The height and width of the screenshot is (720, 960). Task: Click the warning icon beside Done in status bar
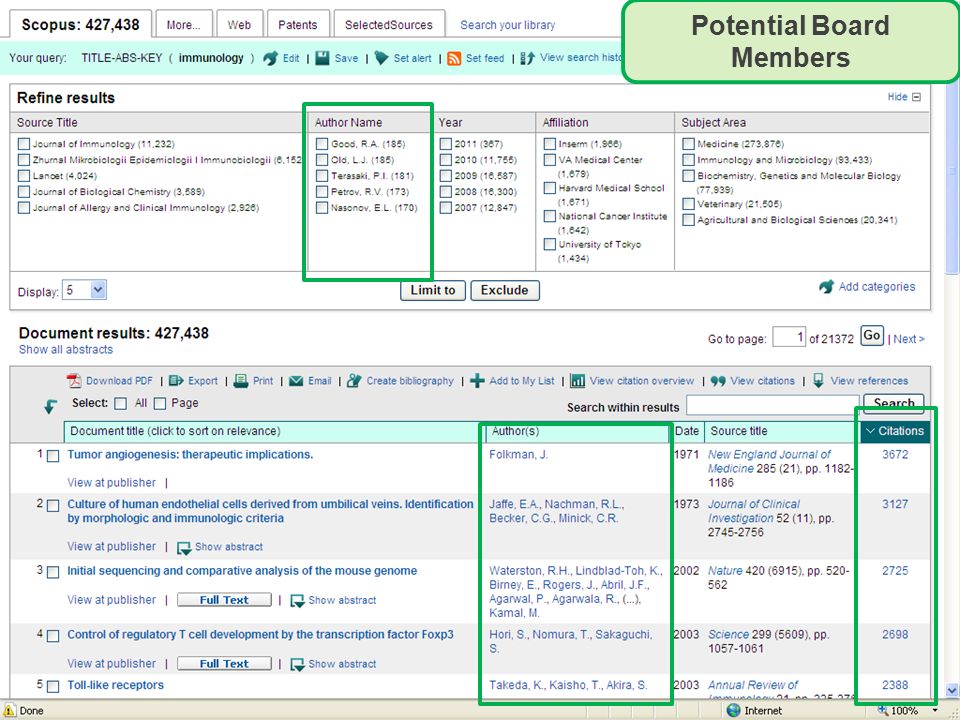tap(9, 710)
